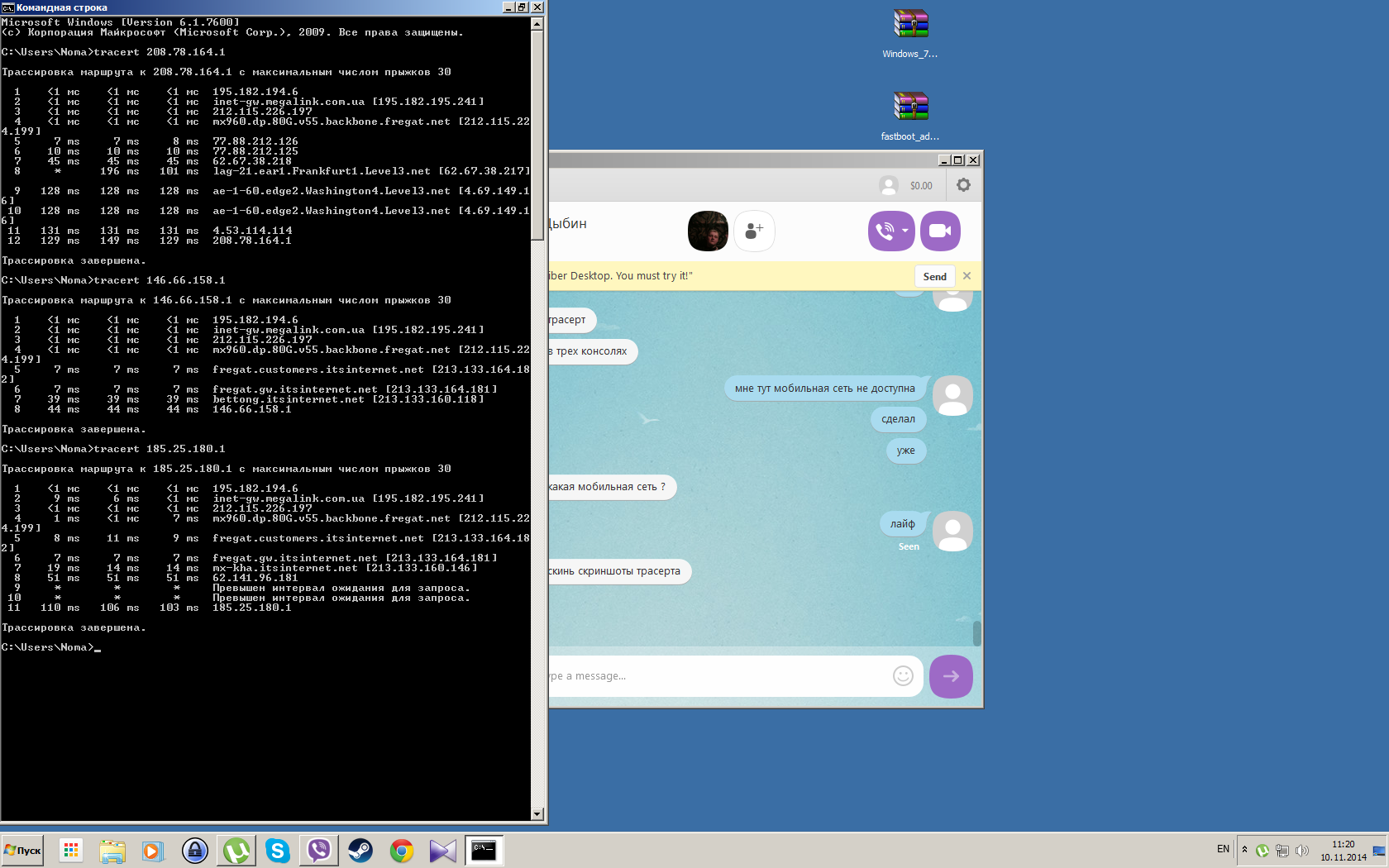The image size is (1389, 868).
Task: Open the fastboot_ad archive on desktop
Action: tap(910, 107)
